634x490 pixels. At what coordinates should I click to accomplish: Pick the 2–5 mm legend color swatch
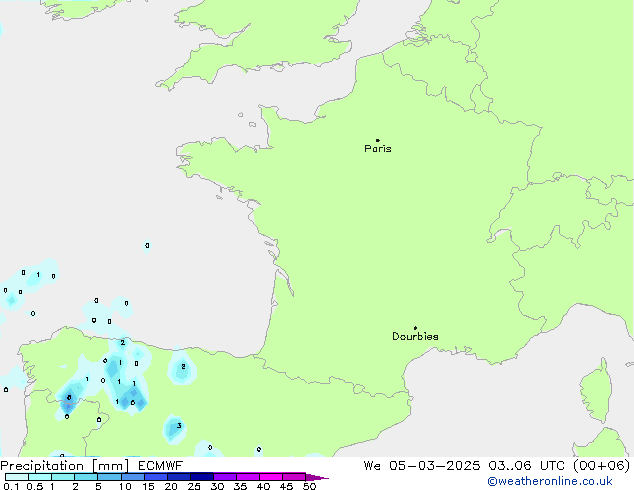[86, 477]
